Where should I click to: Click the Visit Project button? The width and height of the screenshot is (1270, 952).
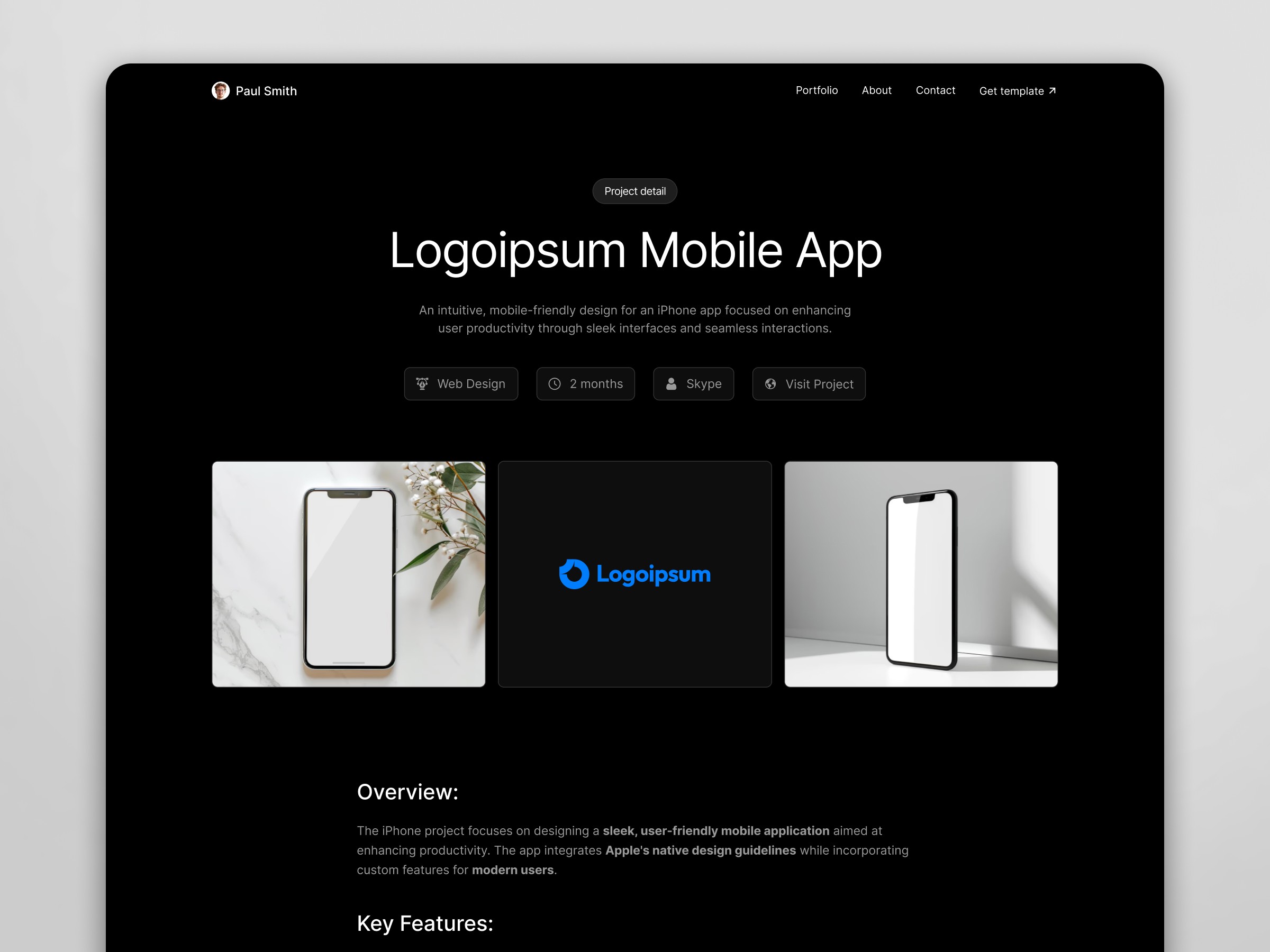pos(808,383)
